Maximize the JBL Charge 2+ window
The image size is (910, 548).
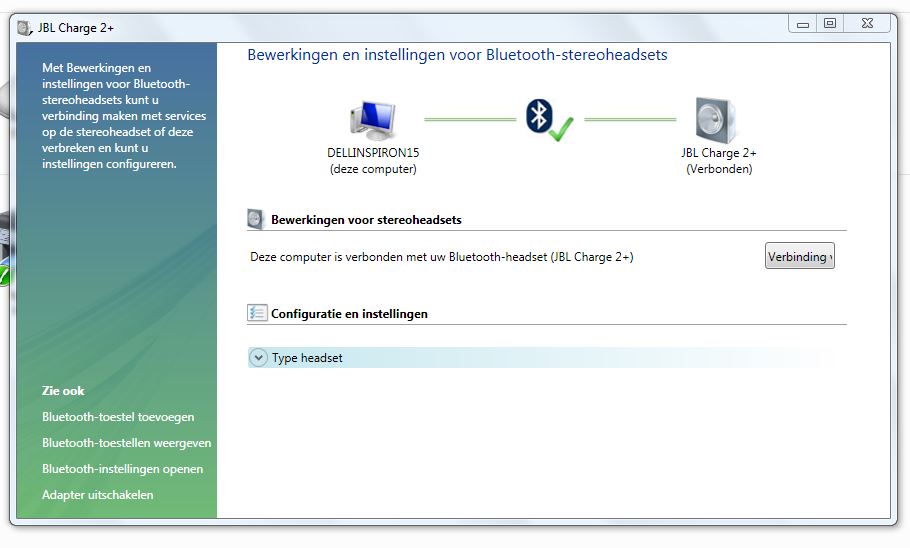pyautogui.click(x=830, y=24)
